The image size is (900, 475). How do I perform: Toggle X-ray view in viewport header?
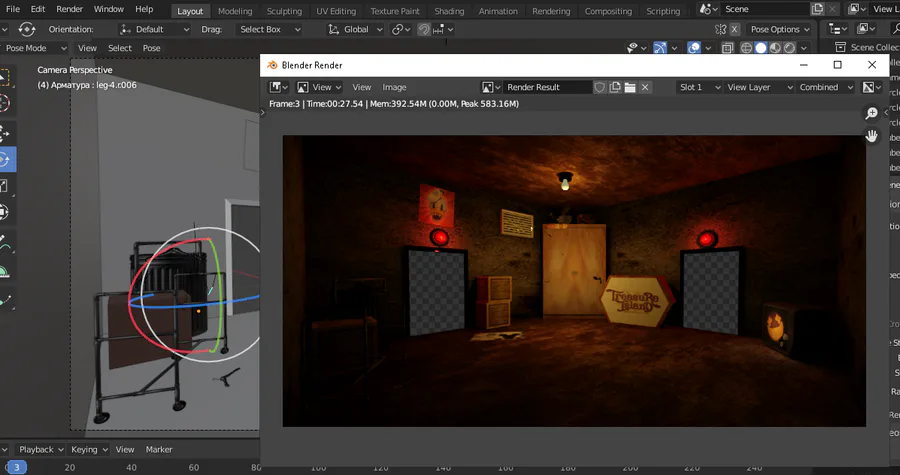(727, 48)
